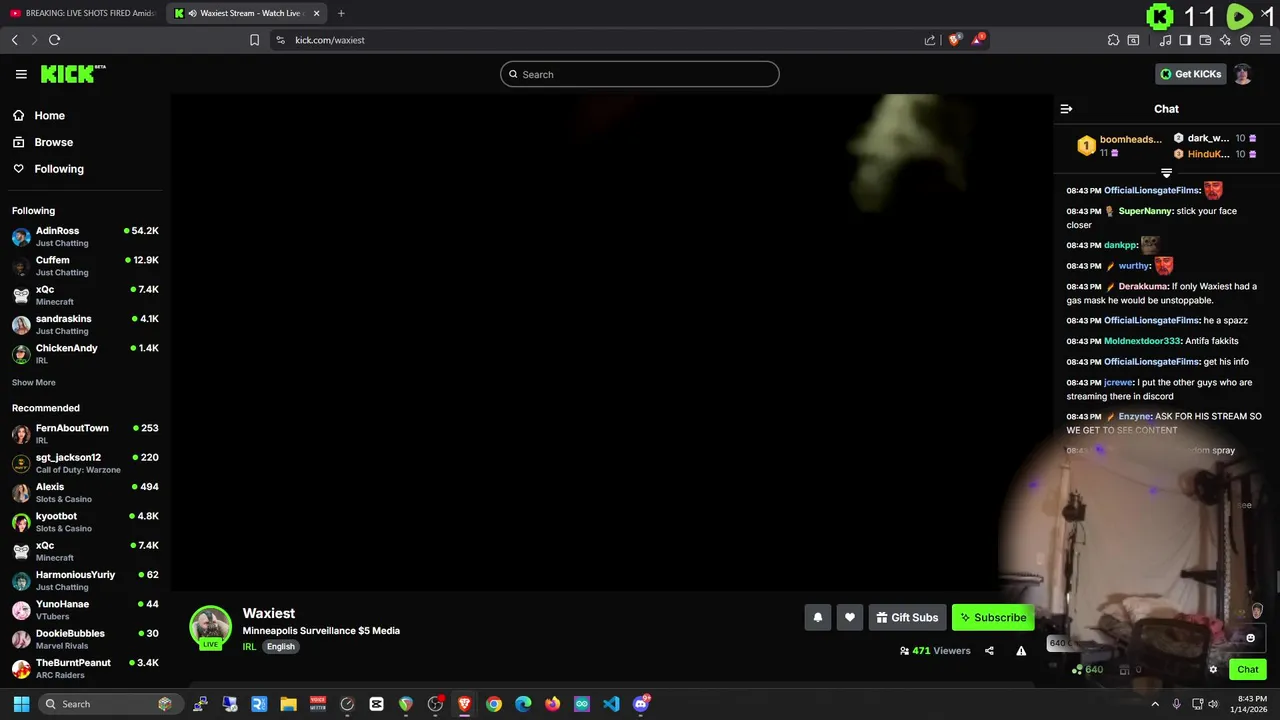Image resolution: width=1280 pixels, height=720 pixels.
Task: Open VS Code from the taskbar
Action: point(611,704)
